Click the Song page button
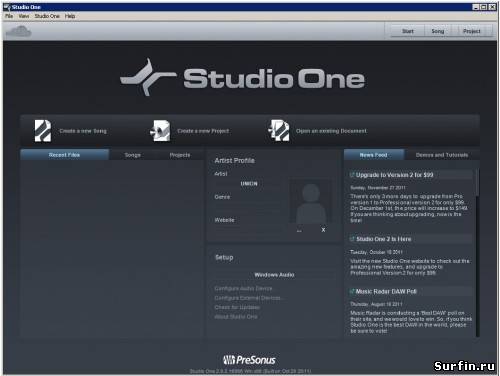Screen dimensions: 500x376 tap(438, 31)
